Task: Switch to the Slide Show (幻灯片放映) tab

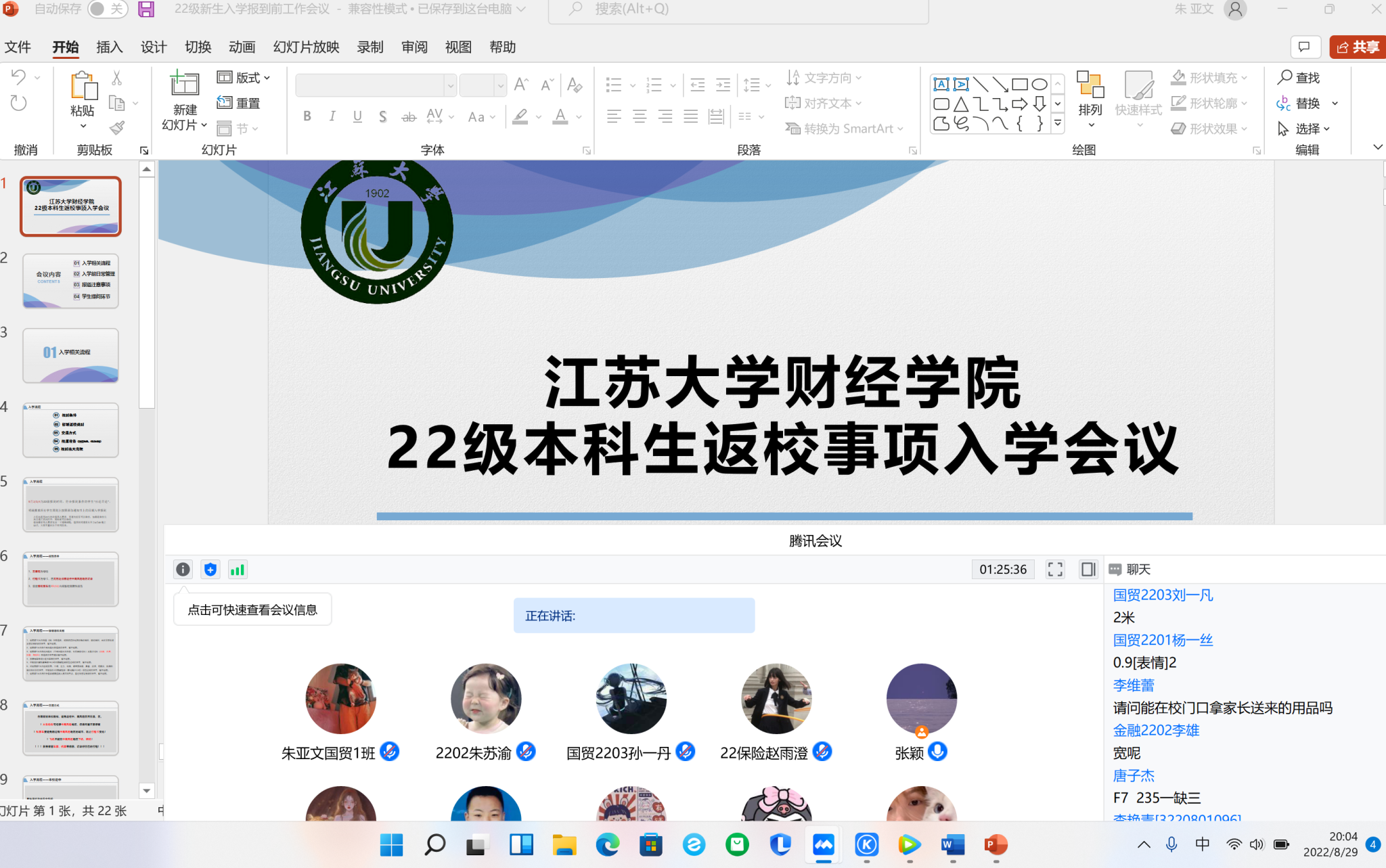Action: (306, 47)
